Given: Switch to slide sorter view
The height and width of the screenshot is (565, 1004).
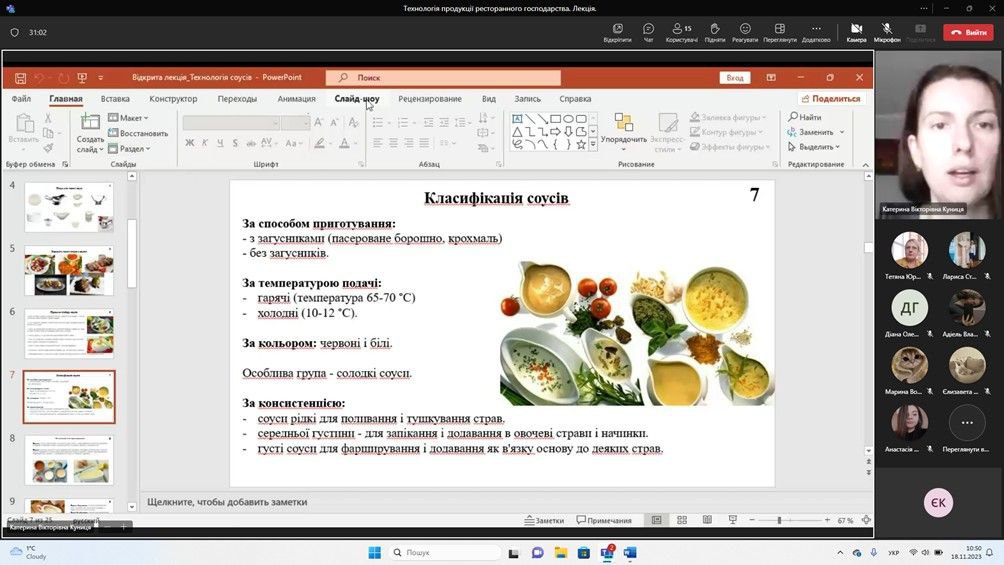Looking at the screenshot, I should click(x=681, y=520).
